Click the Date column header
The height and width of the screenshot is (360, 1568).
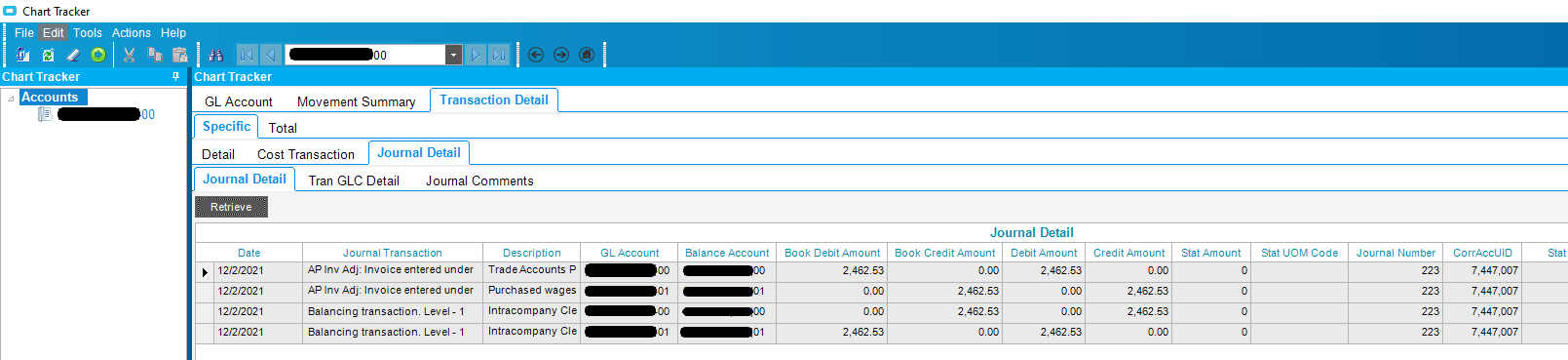(249, 253)
